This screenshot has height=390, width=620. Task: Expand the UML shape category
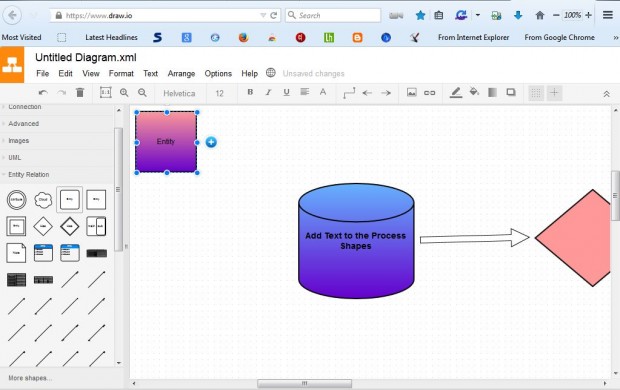(x=15, y=157)
